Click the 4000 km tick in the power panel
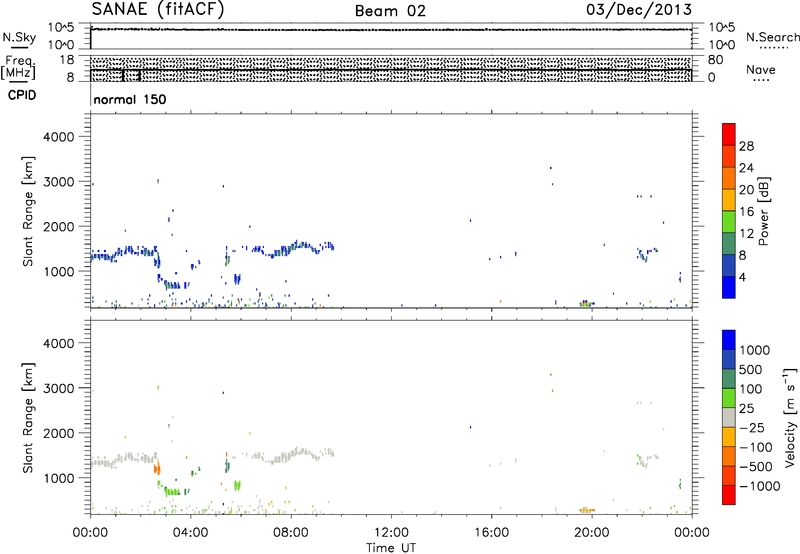This screenshot has width=800, height=554. [x=59, y=137]
